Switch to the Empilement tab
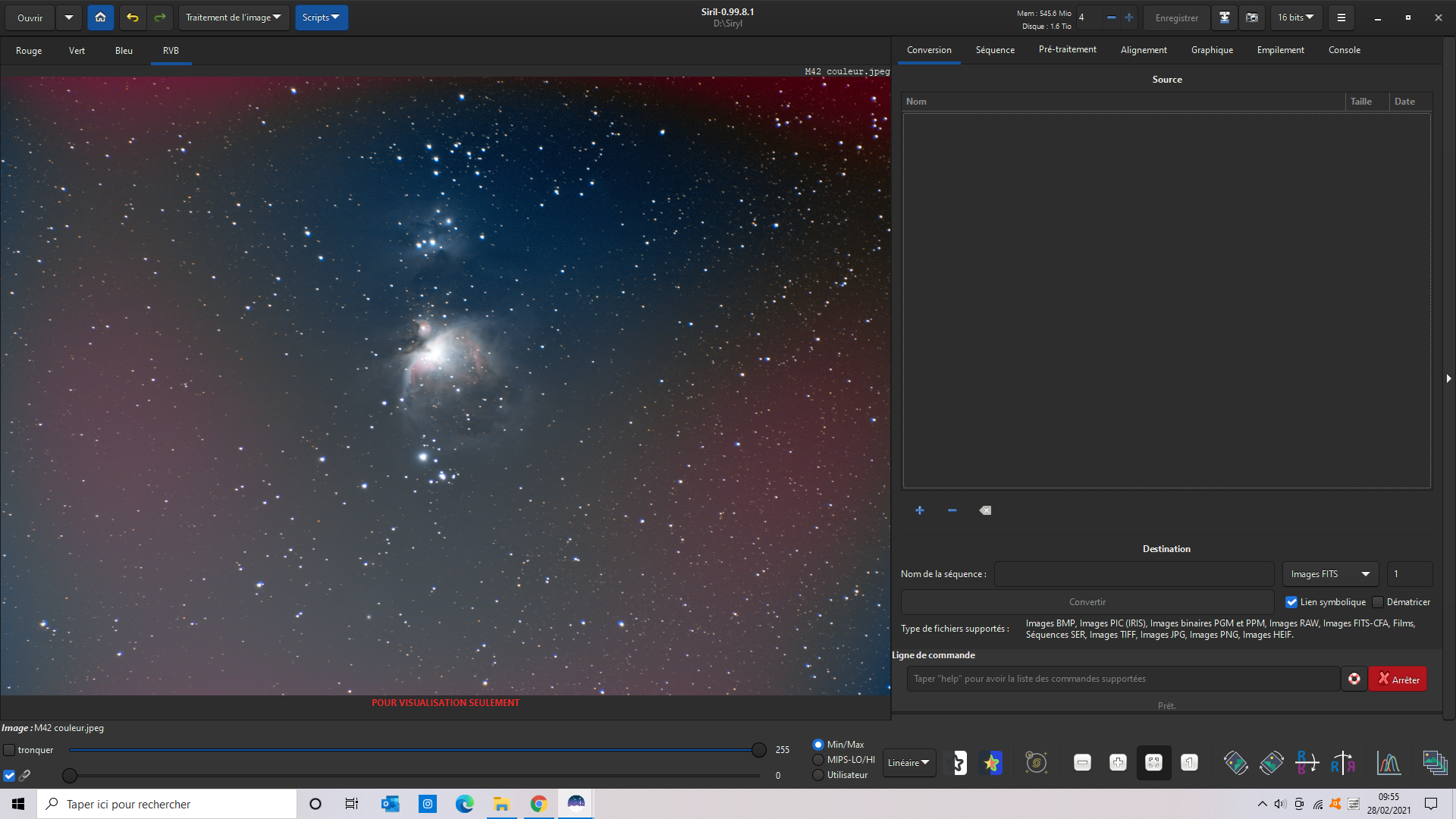1456x819 pixels. point(1280,50)
